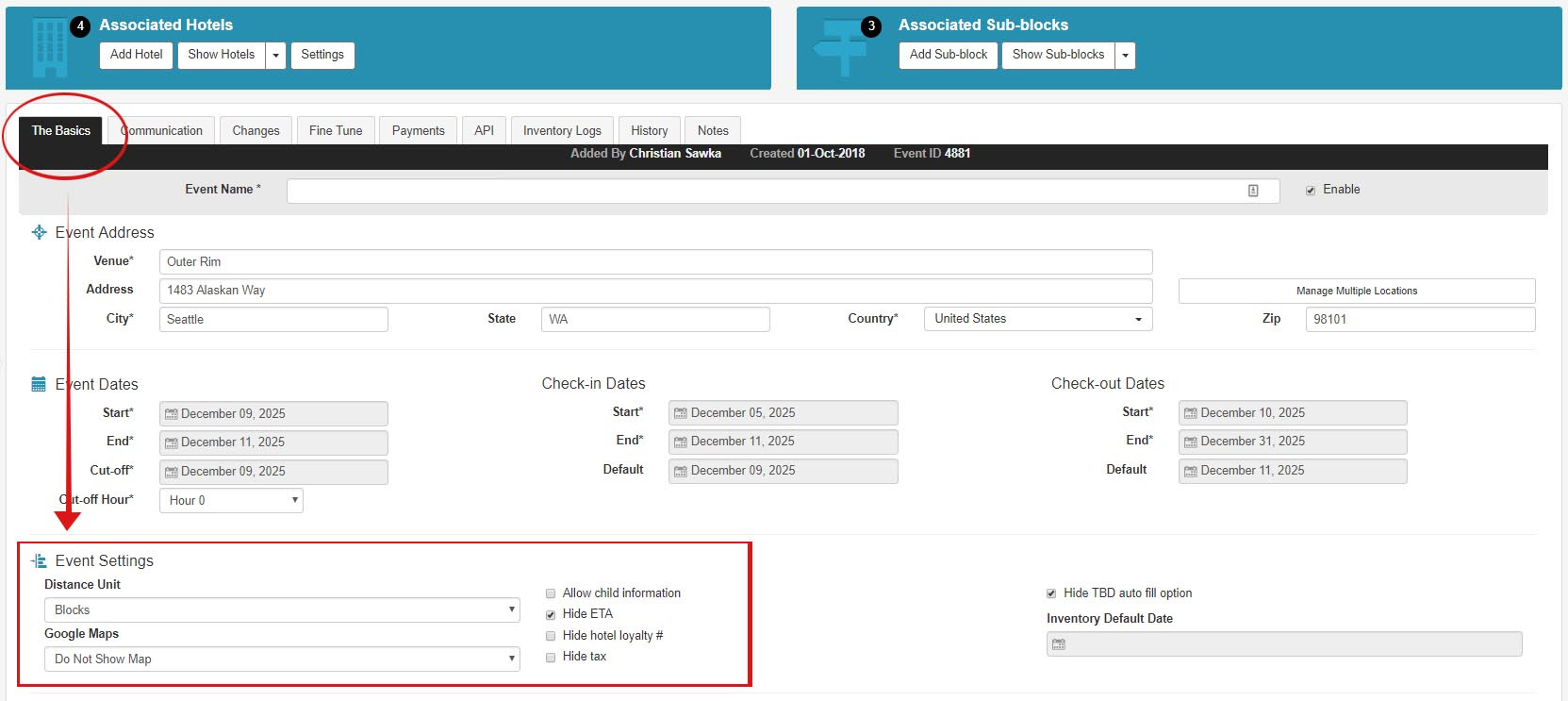Click the City field showing Seattle
This screenshot has height=701, width=1568.
pyautogui.click(x=273, y=319)
